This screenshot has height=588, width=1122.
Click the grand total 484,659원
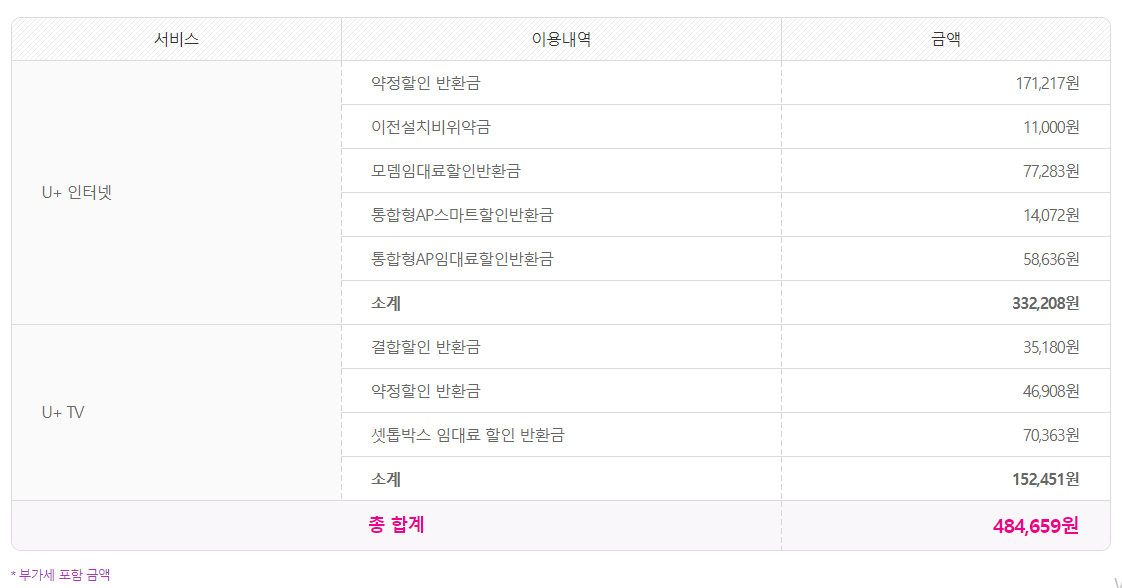1035,525
